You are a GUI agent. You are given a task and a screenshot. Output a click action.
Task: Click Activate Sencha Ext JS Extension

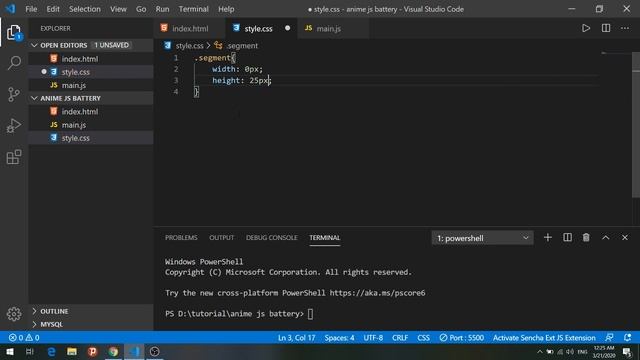coord(544,338)
